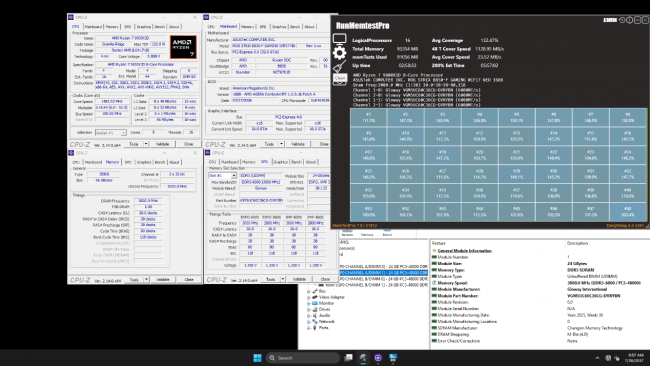Open the Slot #1 dropdown in SPD window

click(x=223, y=176)
